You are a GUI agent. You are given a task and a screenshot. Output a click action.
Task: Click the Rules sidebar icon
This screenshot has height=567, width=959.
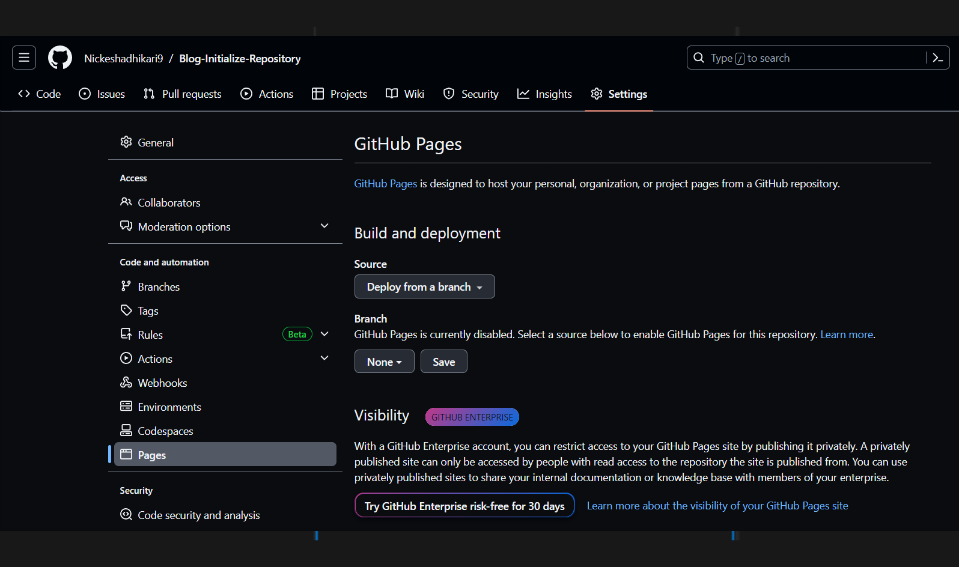[126, 334]
